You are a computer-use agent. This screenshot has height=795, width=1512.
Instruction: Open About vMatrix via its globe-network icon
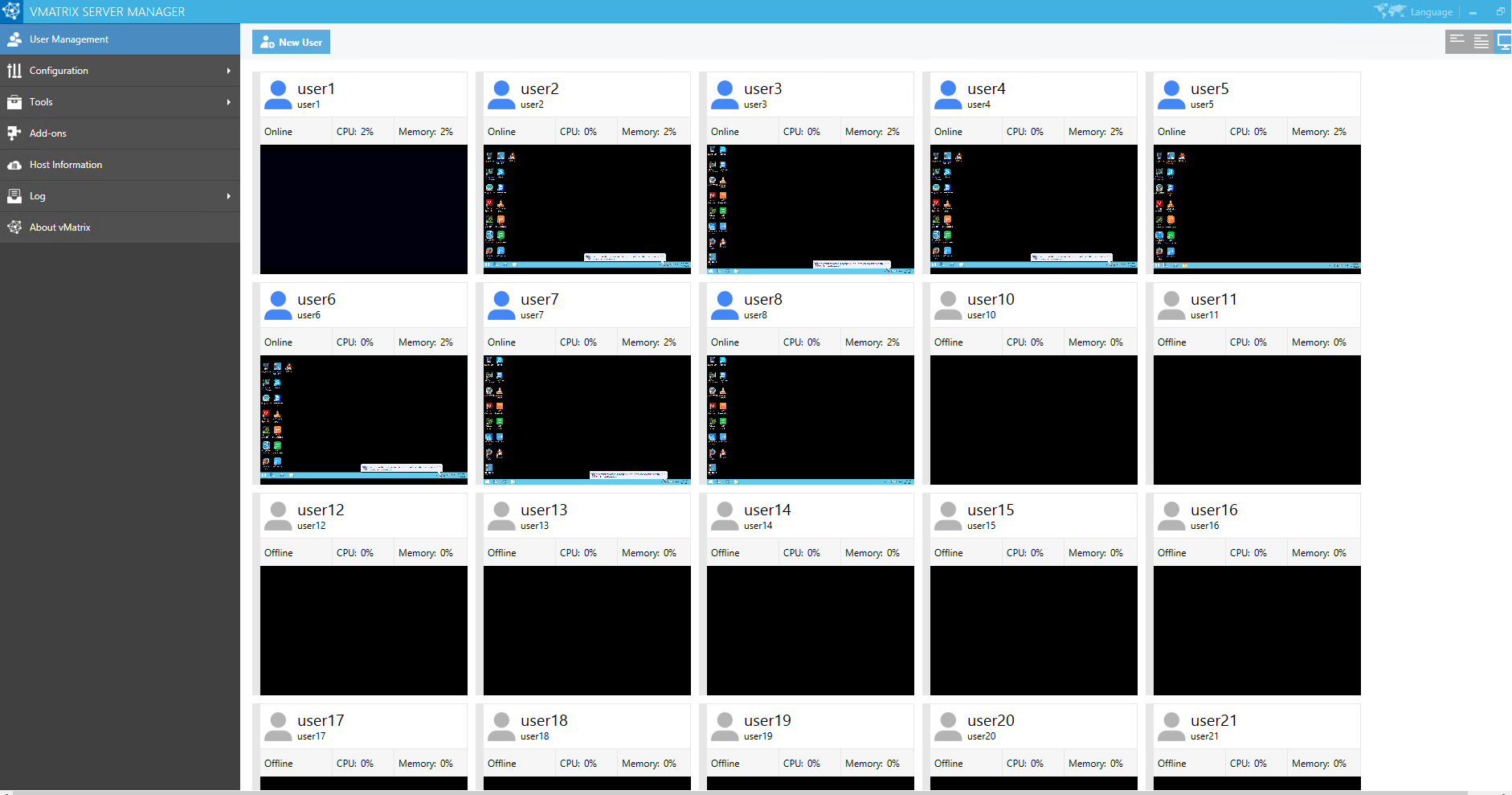pos(15,227)
